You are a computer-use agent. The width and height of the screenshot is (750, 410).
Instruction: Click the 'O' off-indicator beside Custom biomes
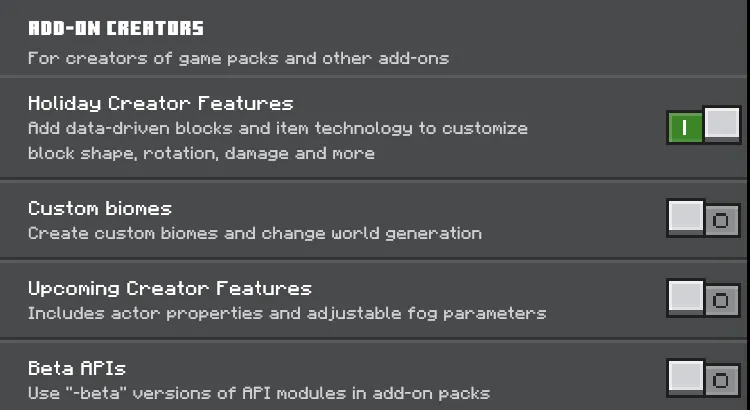(721, 221)
